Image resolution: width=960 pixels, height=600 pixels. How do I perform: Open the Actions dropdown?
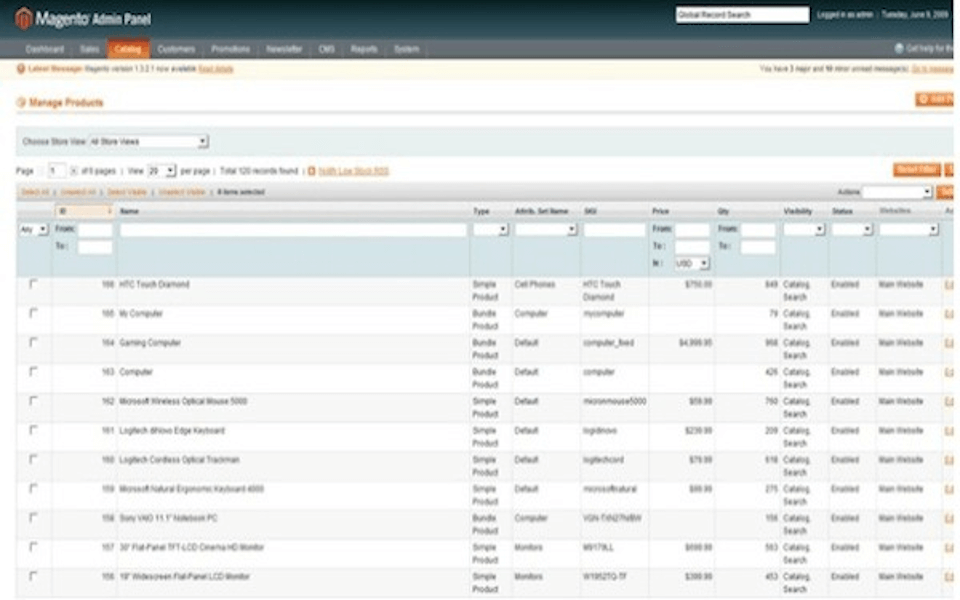(x=897, y=192)
